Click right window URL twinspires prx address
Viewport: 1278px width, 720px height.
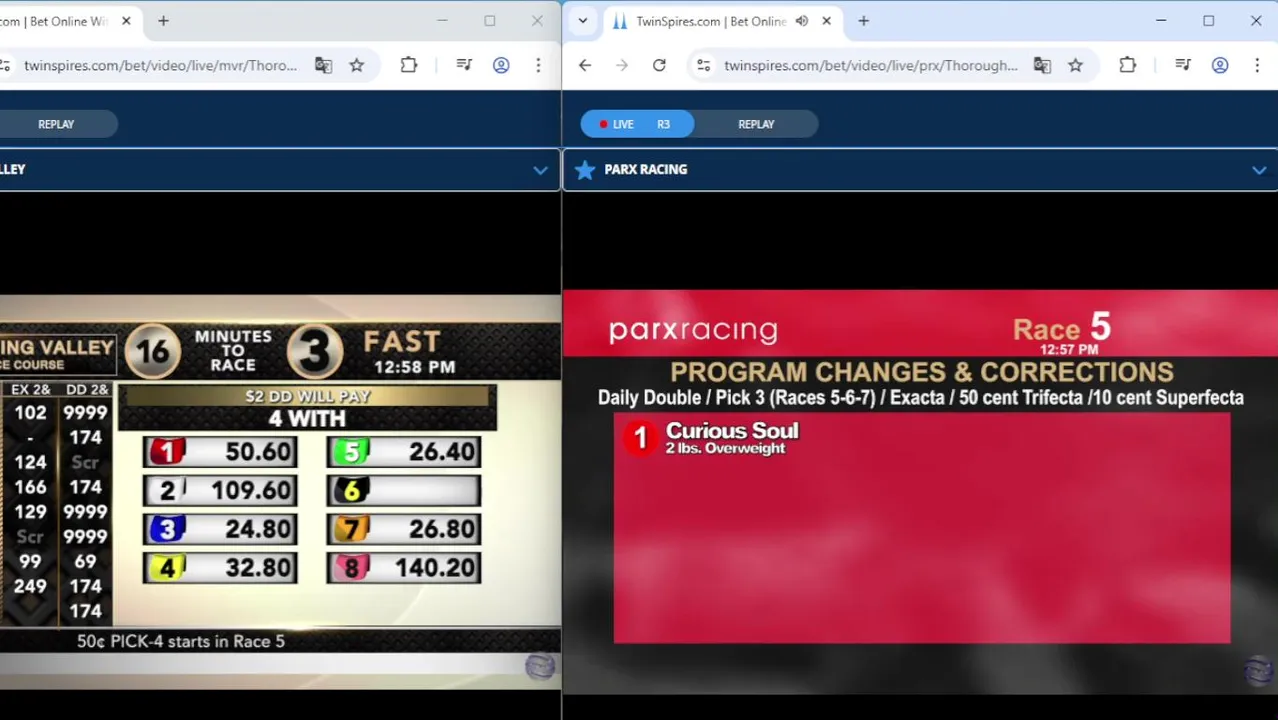[x=870, y=65]
